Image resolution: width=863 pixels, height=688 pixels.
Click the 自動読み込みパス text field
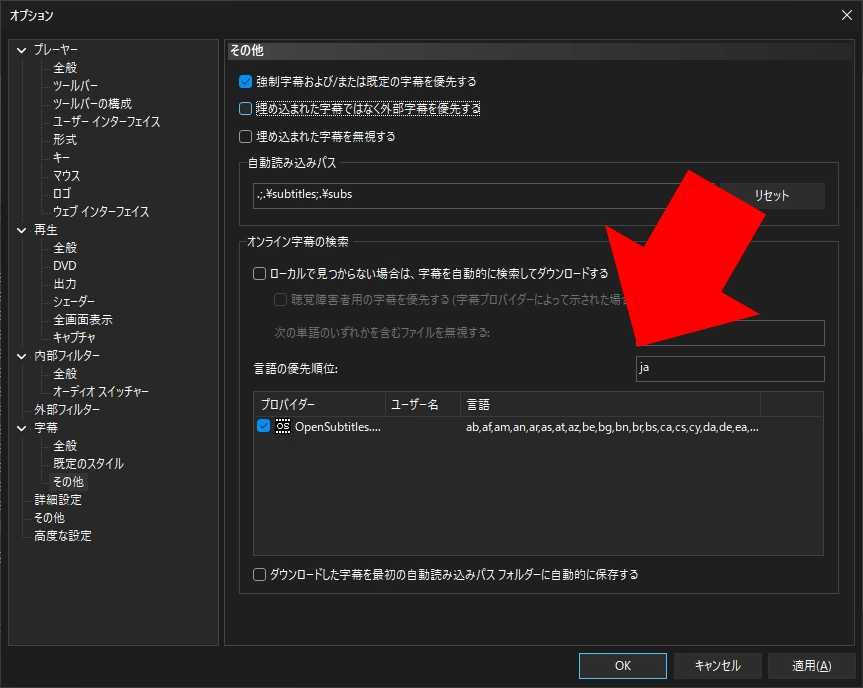coord(483,195)
